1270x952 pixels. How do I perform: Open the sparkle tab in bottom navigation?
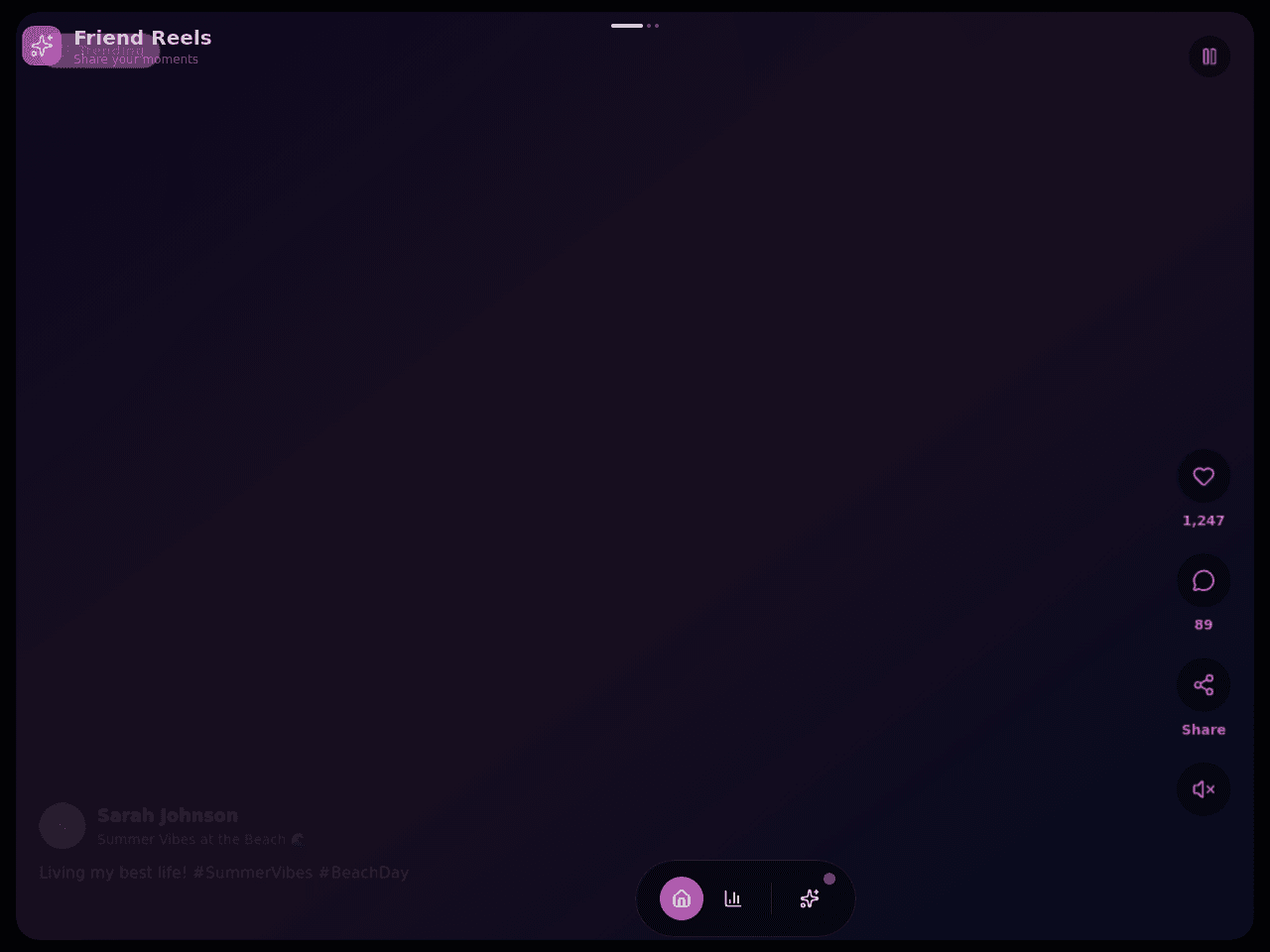click(x=810, y=898)
